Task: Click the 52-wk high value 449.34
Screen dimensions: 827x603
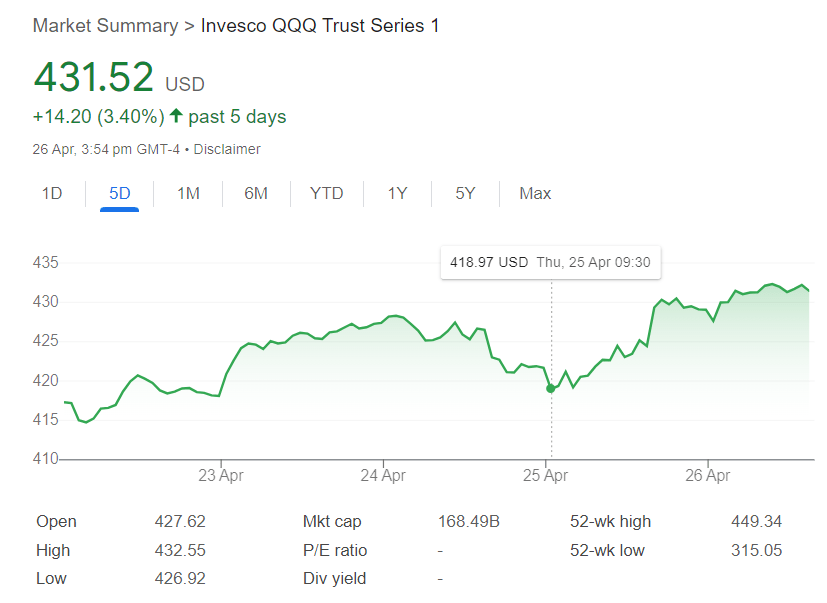Action: click(x=756, y=521)
